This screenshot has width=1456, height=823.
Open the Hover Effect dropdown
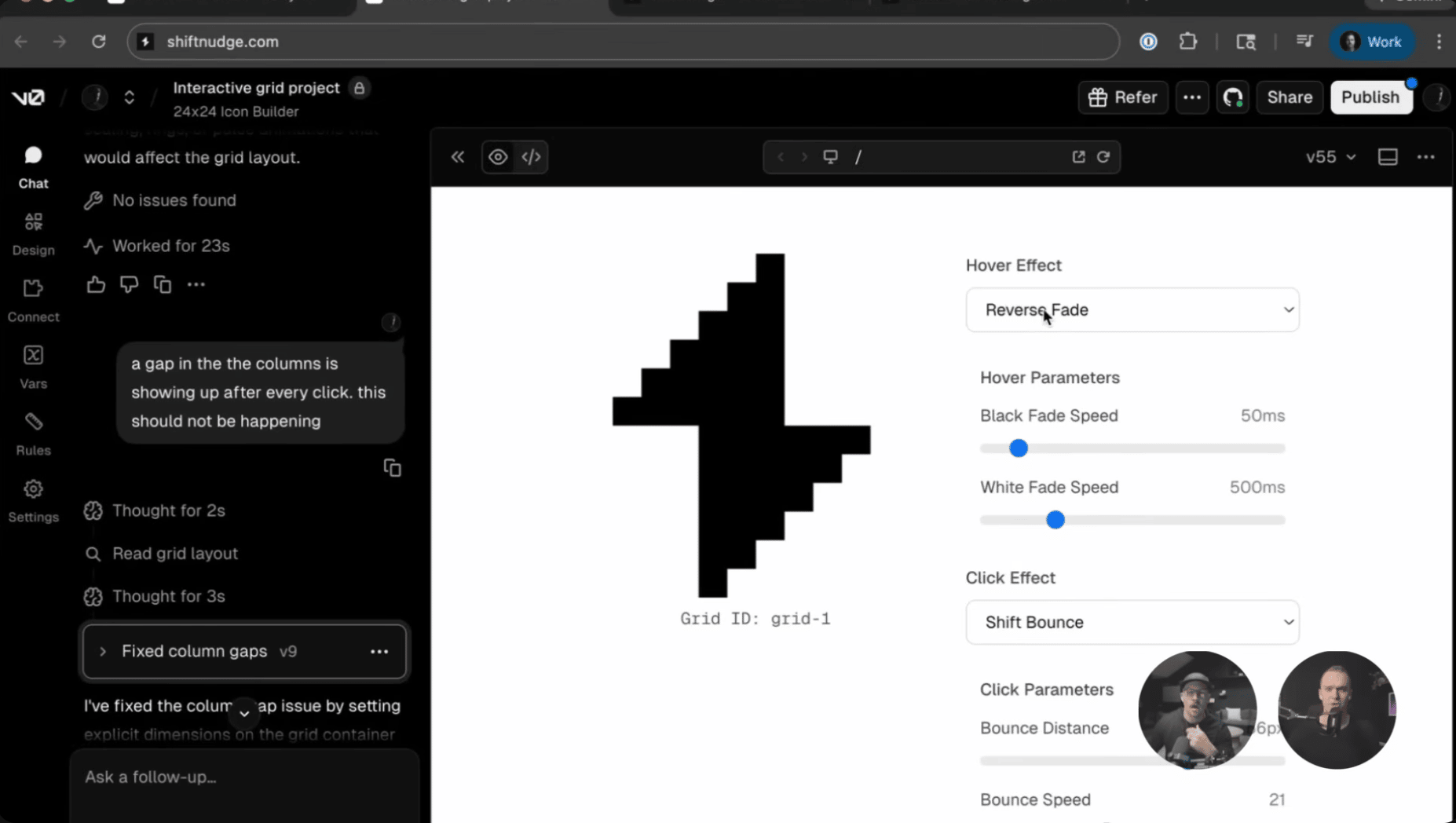(x=1132, y=310)
